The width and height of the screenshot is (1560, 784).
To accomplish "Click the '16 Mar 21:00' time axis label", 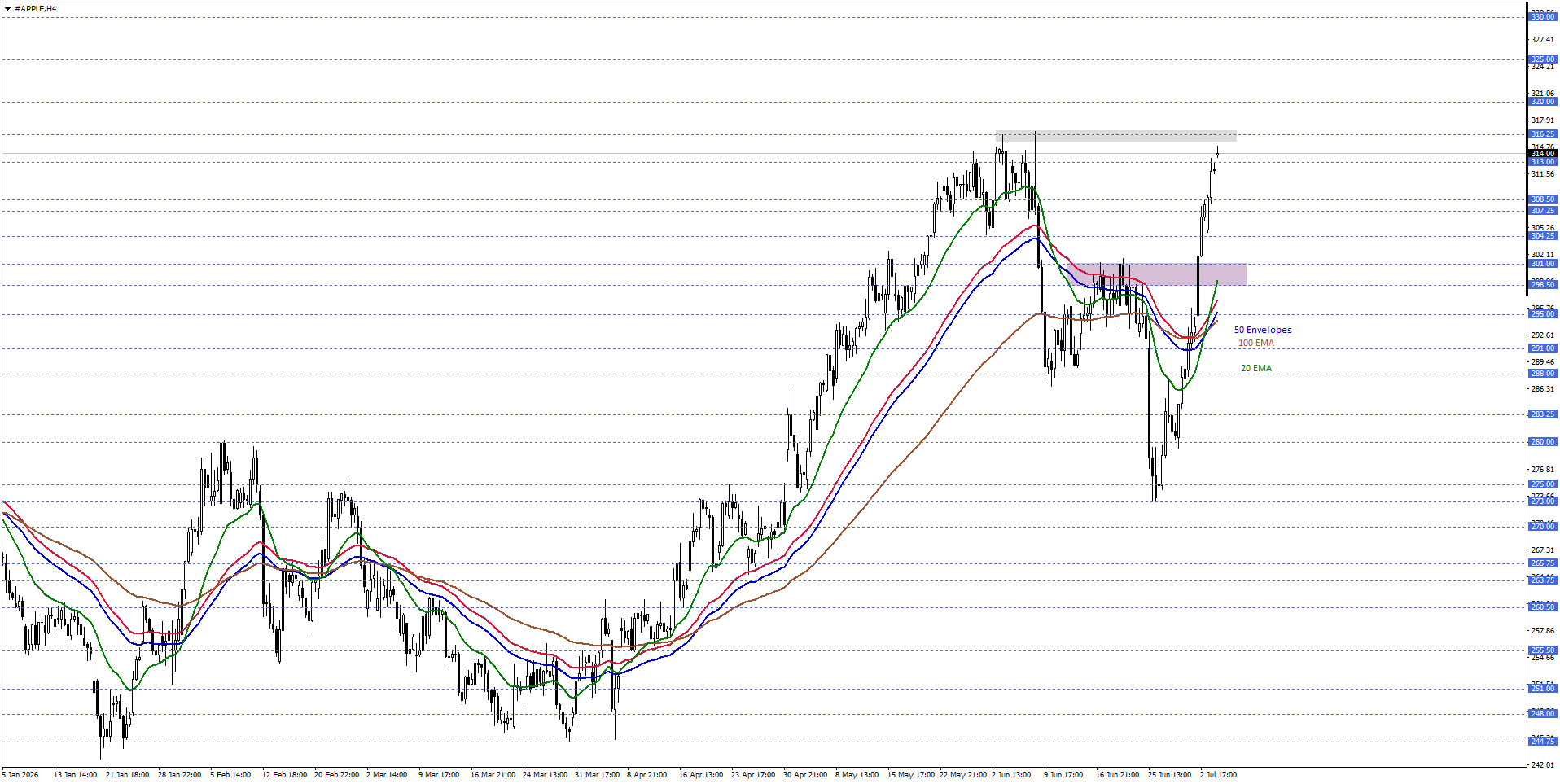I will [x=493, y=774].
